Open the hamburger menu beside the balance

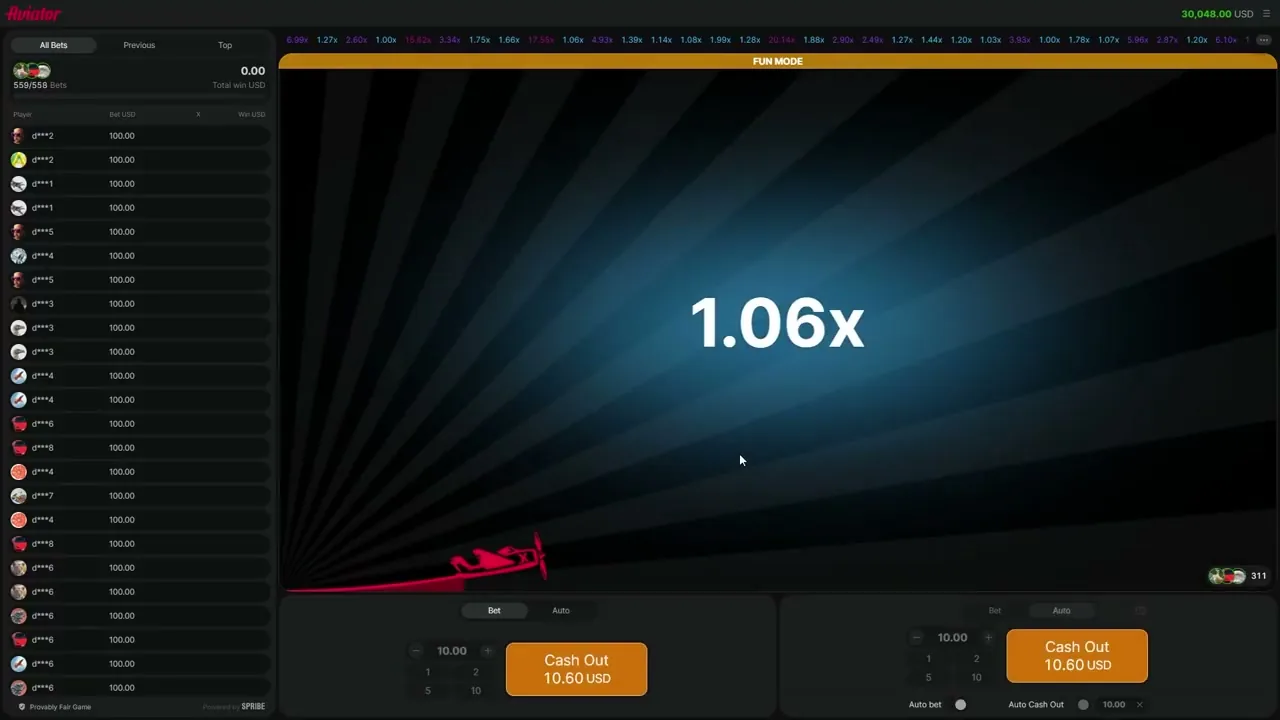click(1266, 14)
